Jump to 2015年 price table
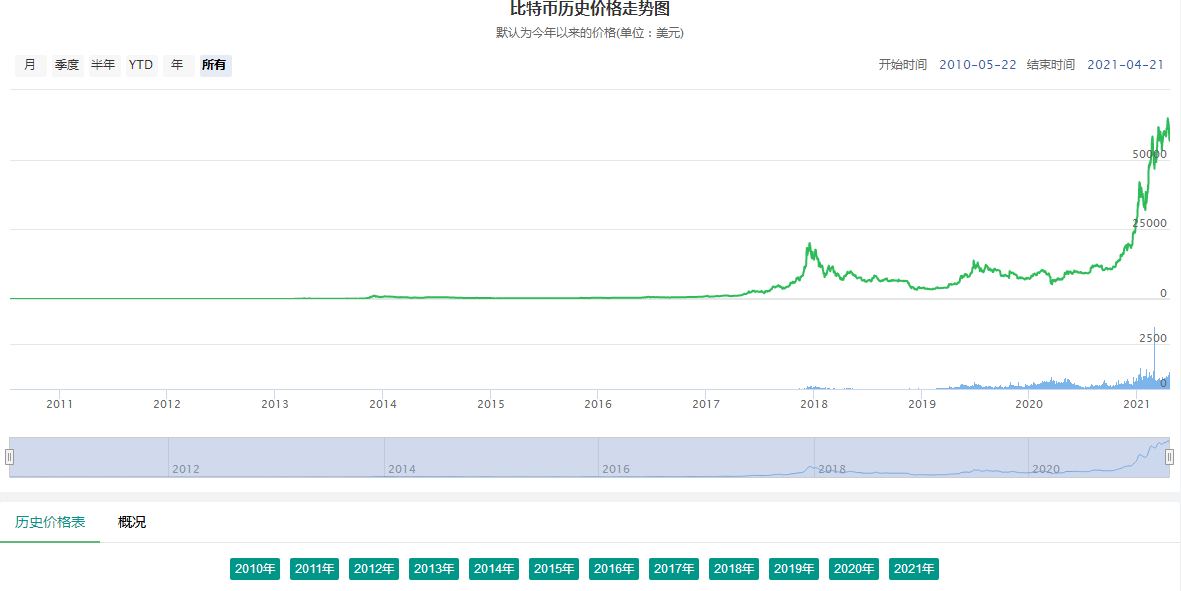1181x591 pixels. (x=554, y=569)
